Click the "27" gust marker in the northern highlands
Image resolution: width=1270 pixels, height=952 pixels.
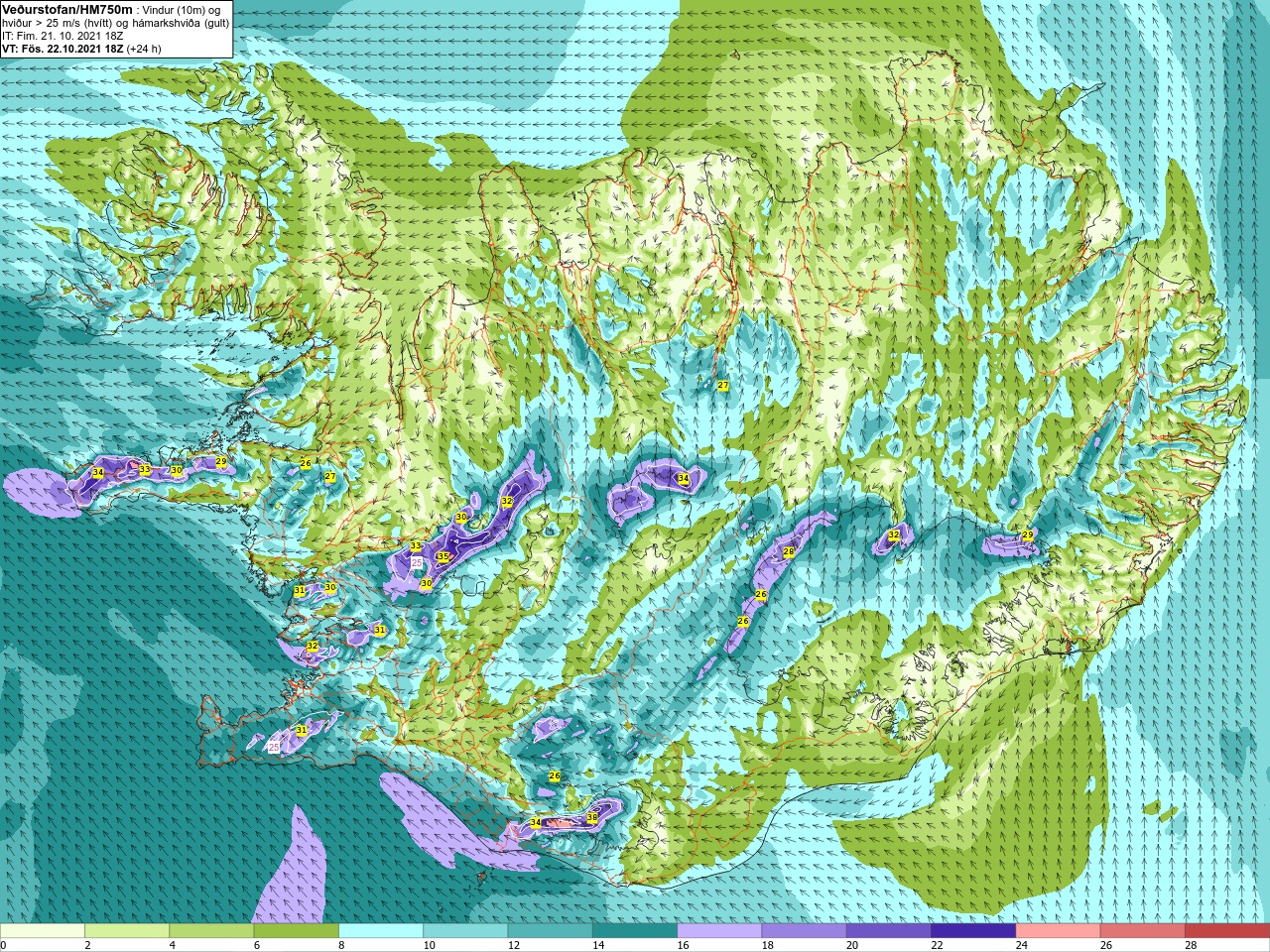click(723, 385)
